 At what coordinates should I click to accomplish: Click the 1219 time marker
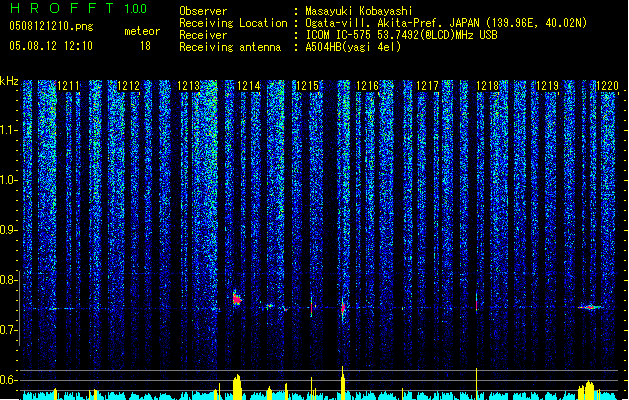click(x=548, y=86)
